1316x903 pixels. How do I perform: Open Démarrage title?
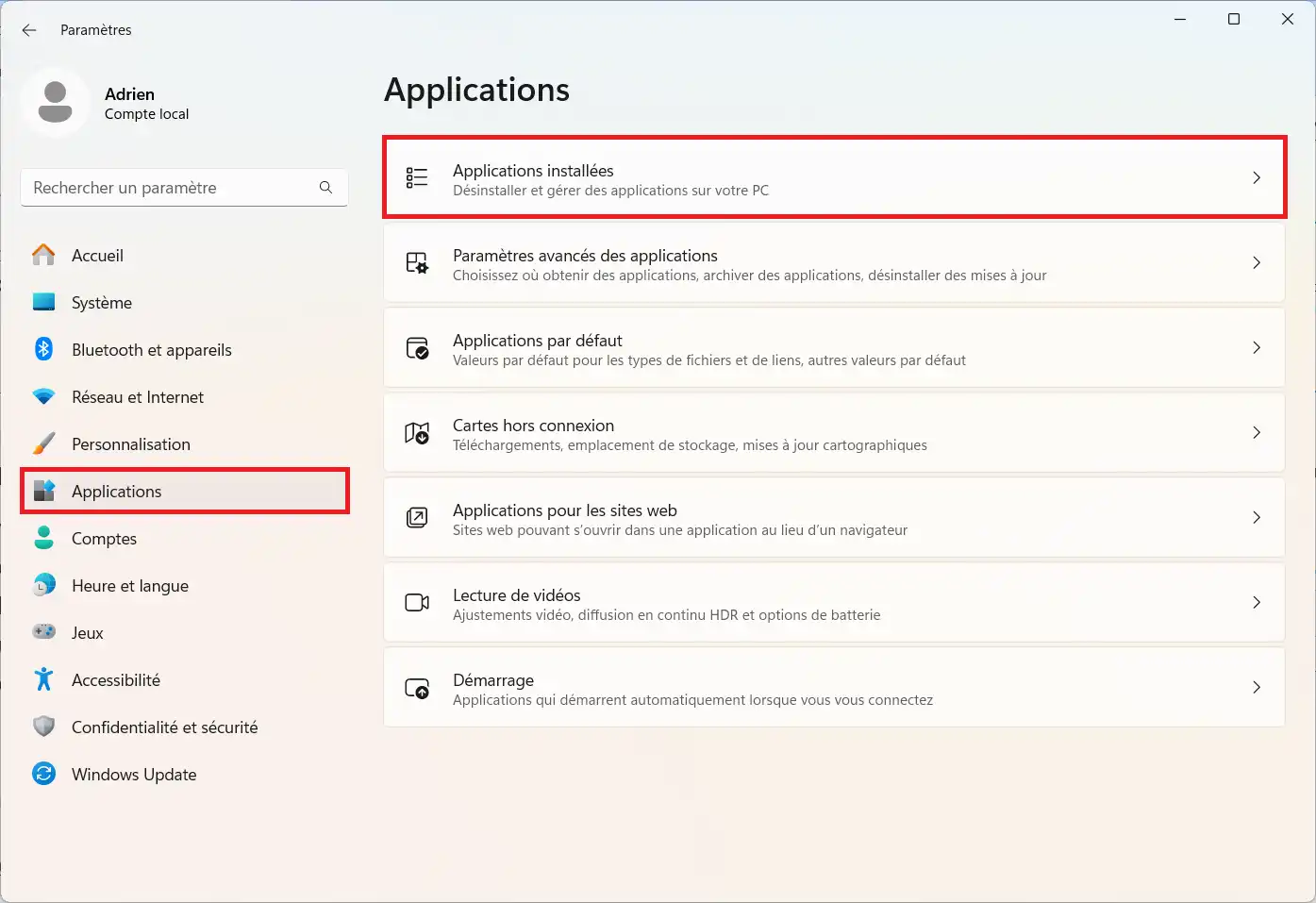pos(493,680)
